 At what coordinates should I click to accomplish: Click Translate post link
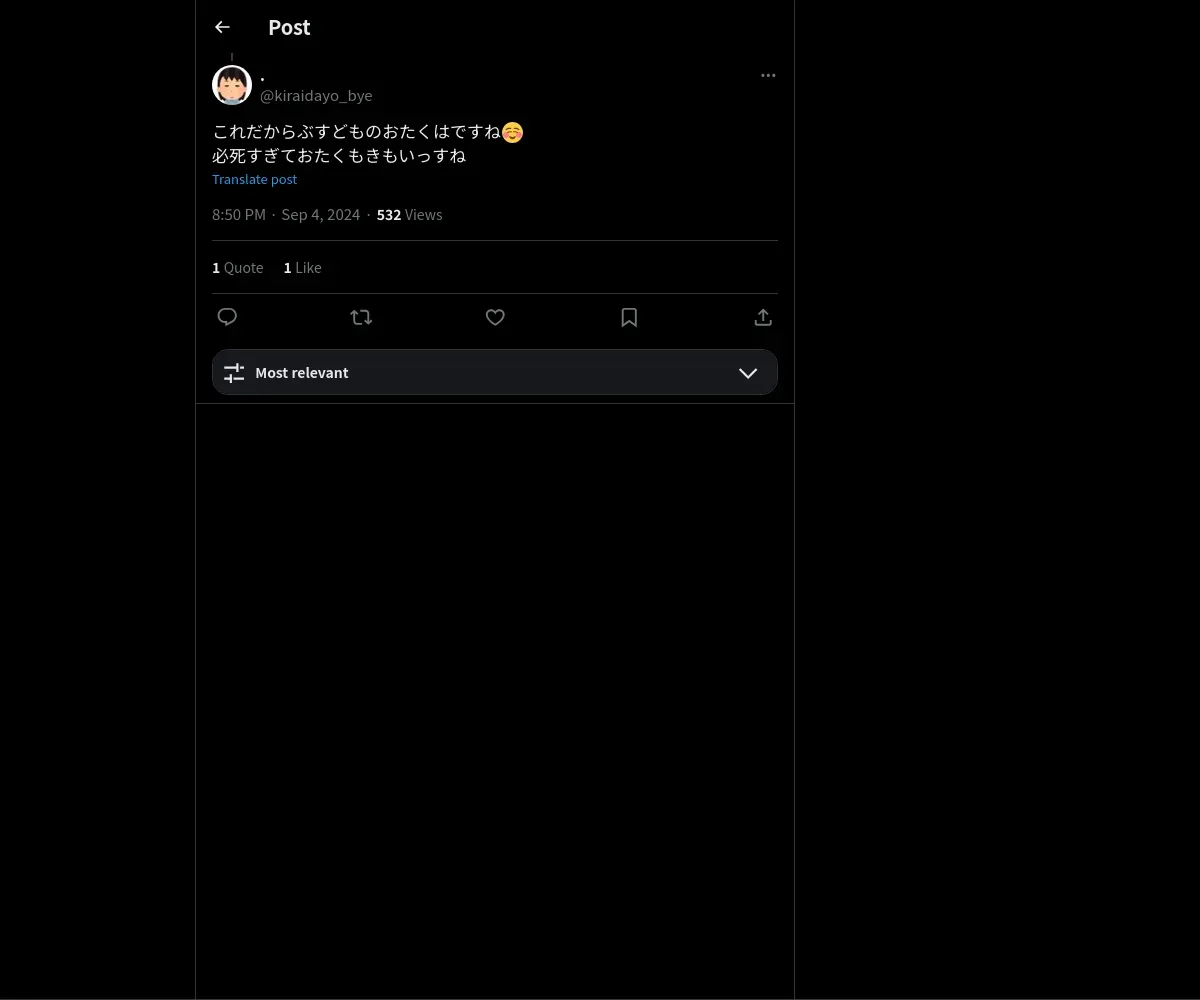point(254,180)
